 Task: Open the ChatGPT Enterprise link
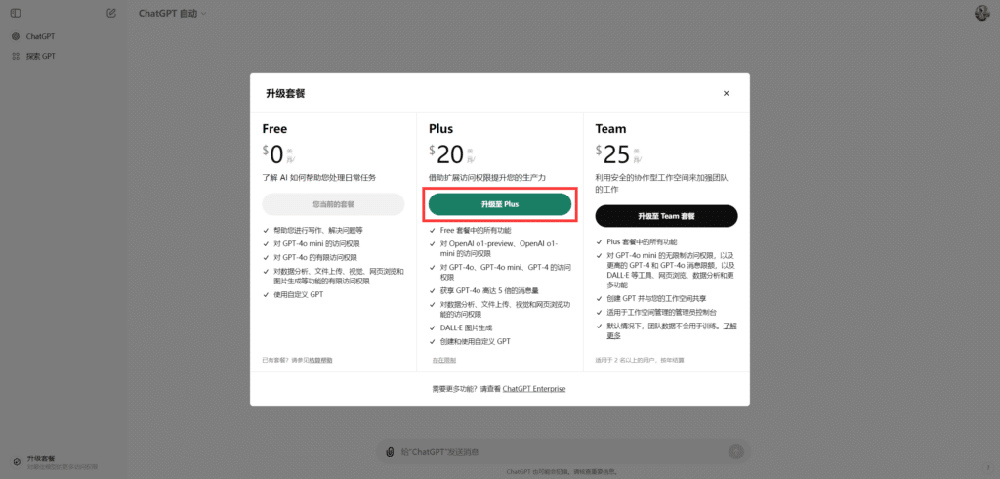(534, 388)
